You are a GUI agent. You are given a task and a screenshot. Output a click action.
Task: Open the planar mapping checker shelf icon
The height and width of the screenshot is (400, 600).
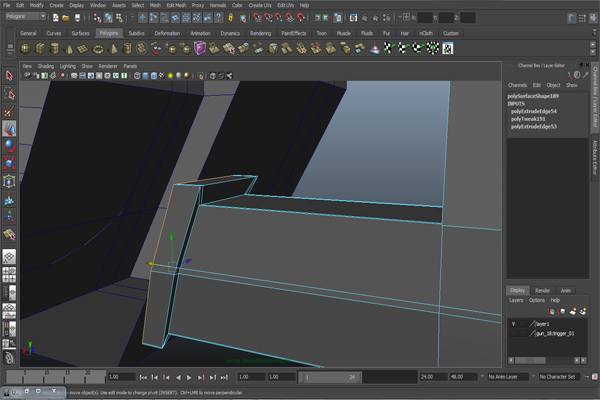[389, 49]
